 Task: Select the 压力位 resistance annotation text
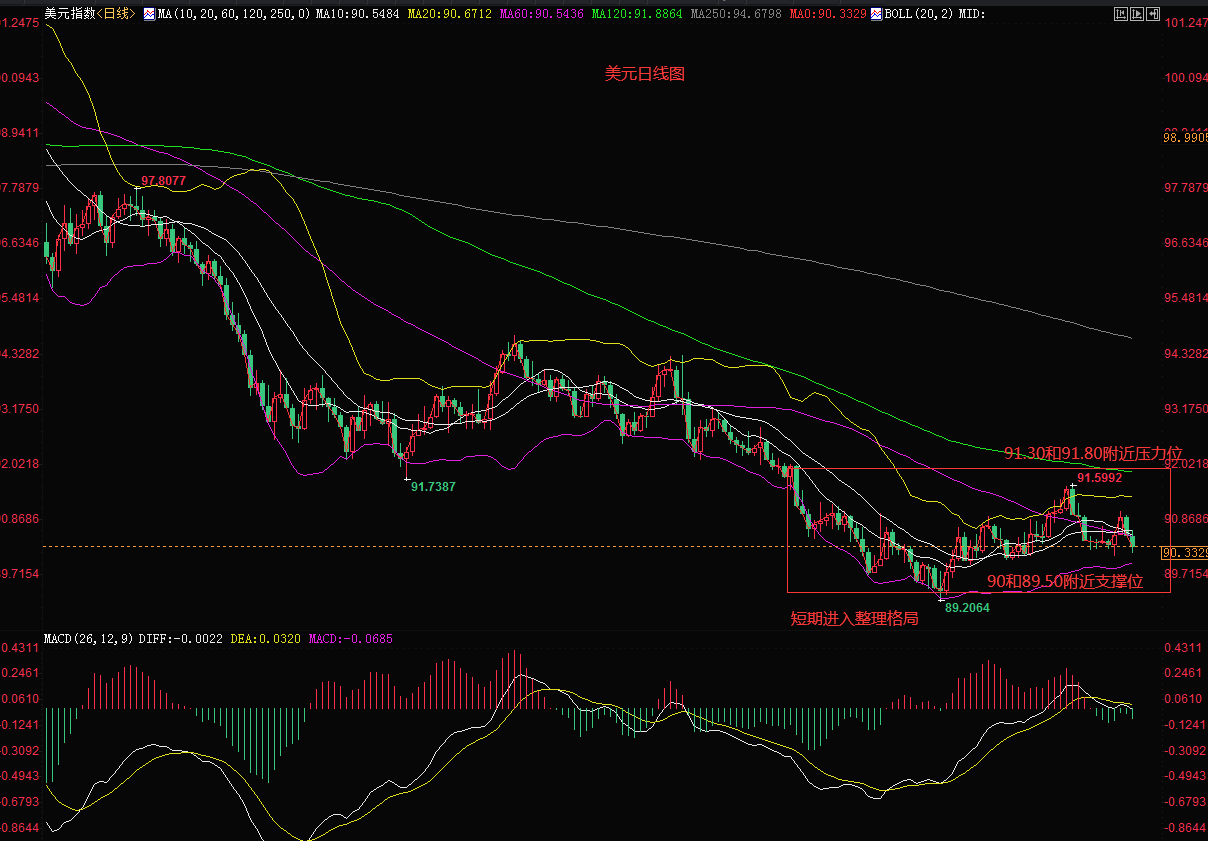click(x=1093, y=453)
